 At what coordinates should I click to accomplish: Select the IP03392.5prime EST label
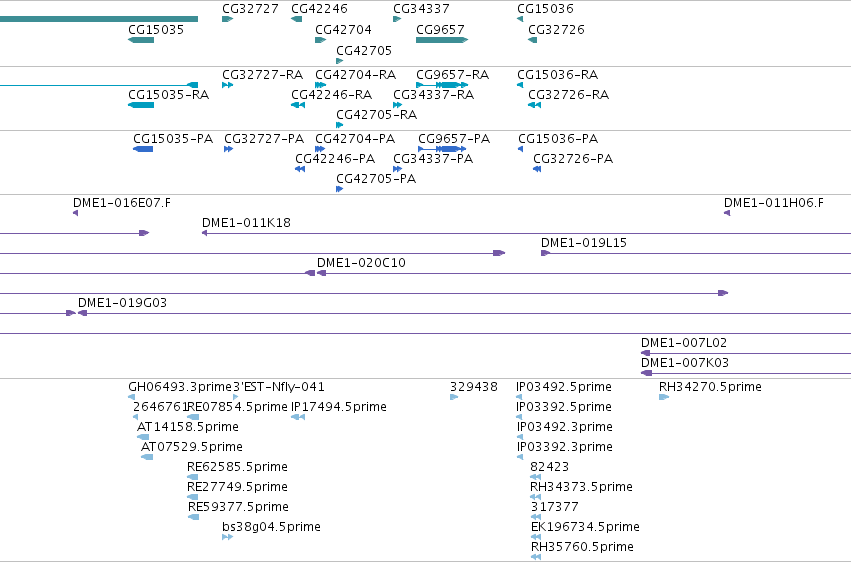tap(564, 407)
